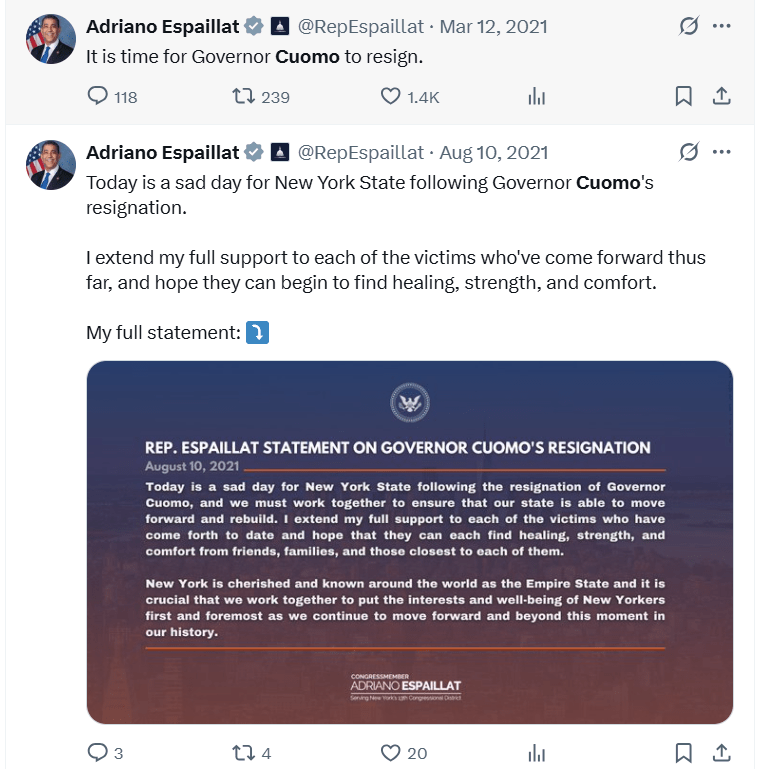Viewport: 757px width, 769px height.
Task: Open the Cuomo resignation statement image
Action: pyautogui.click(x=409, y=542)
